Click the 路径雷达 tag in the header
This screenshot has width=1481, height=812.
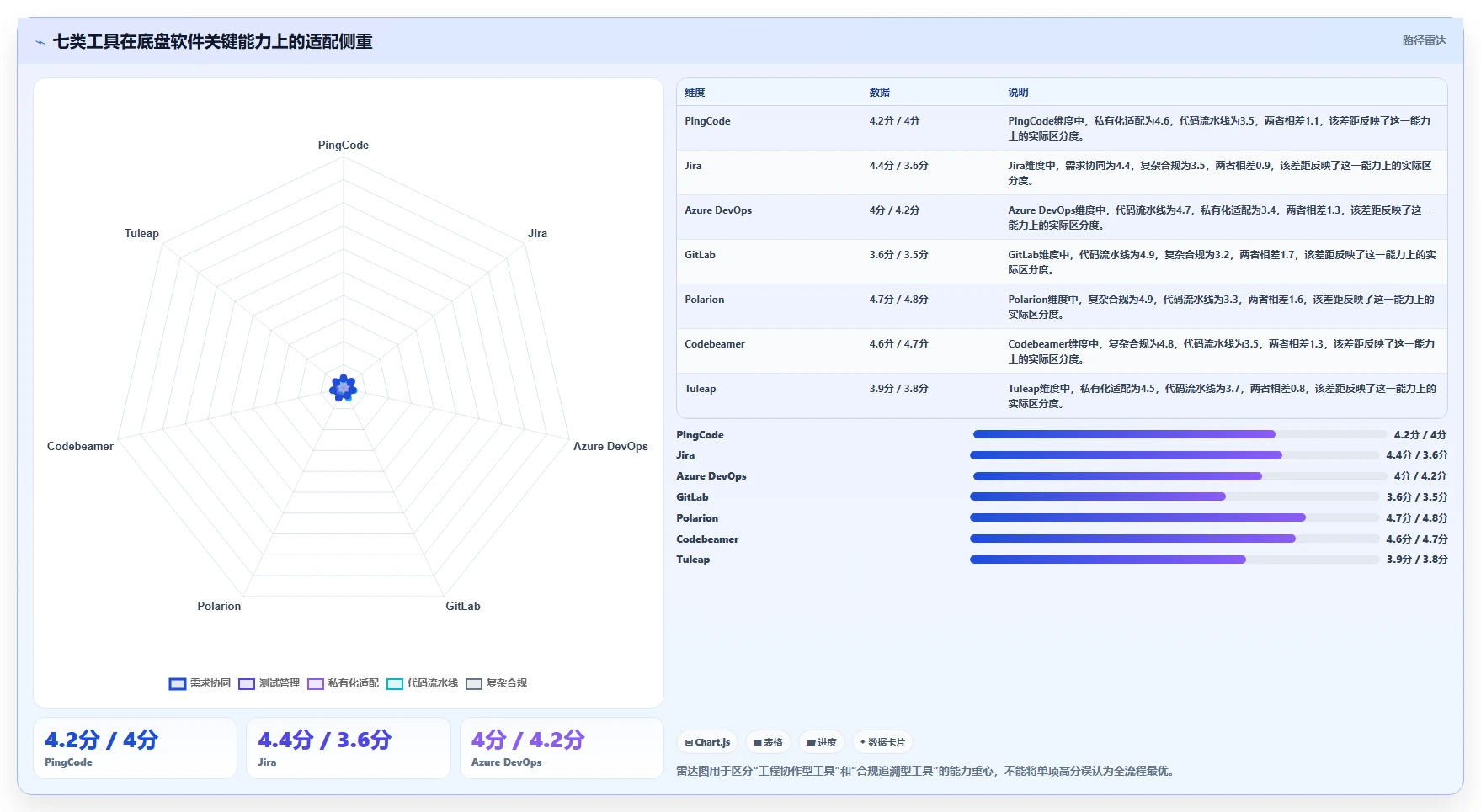pos(1424,40)
